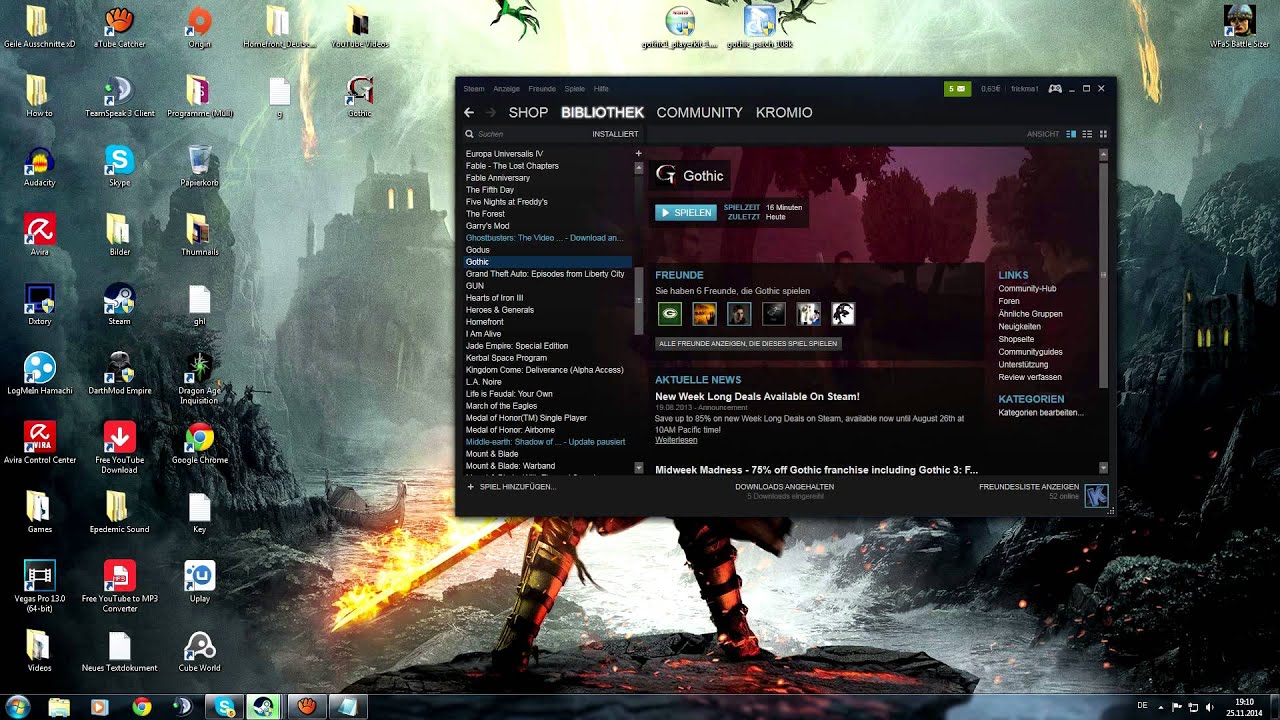The height and width of the screenshot is (720, 1280).
Task: Open the Cube World desktop icon
Action: (199, 646)
